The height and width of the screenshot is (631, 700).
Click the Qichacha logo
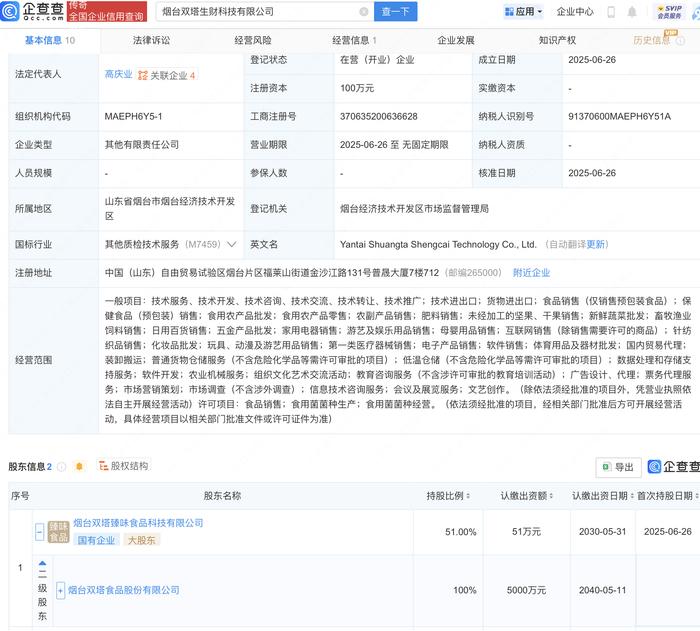tap(32, 11)
